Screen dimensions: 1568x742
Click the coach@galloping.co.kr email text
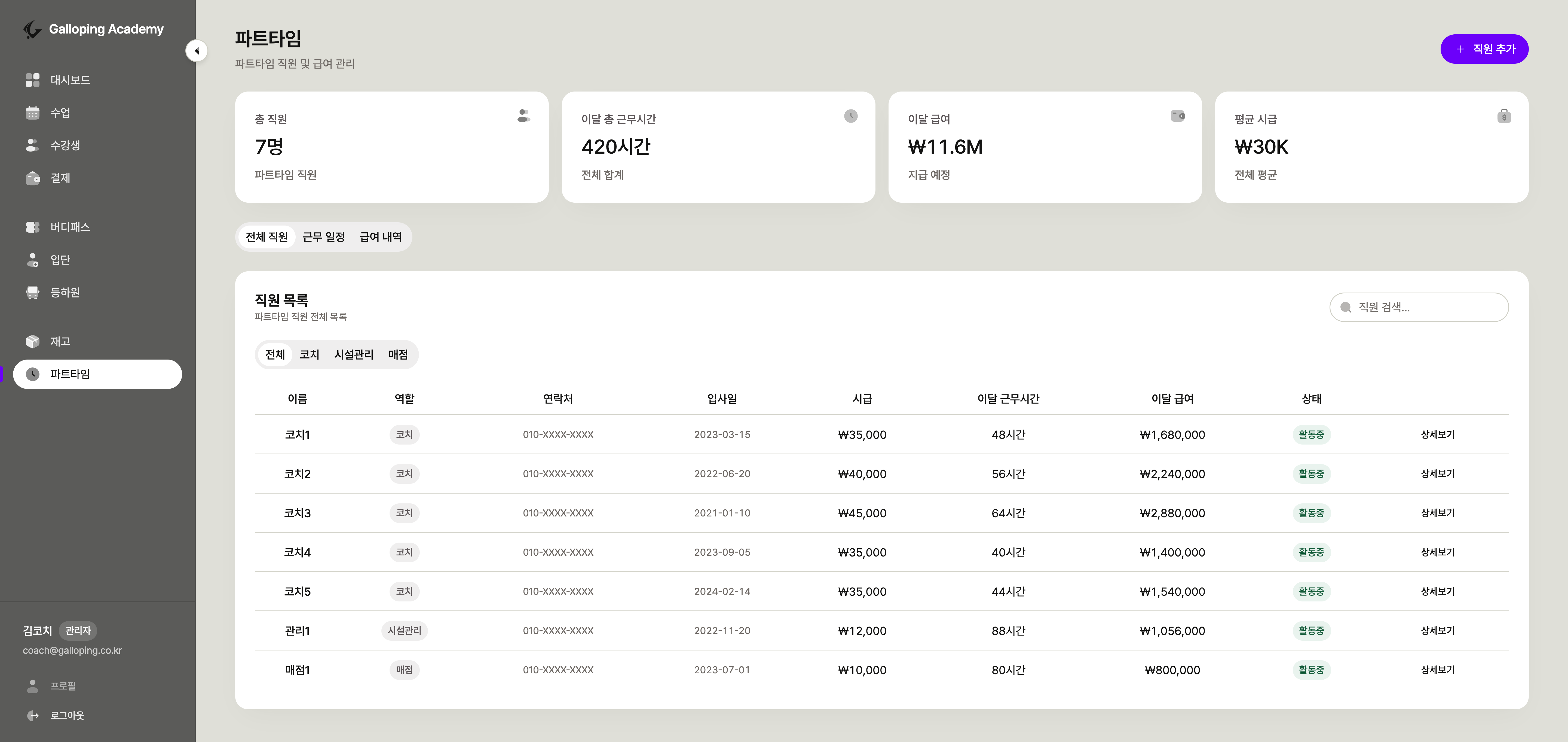pos(72,651)
